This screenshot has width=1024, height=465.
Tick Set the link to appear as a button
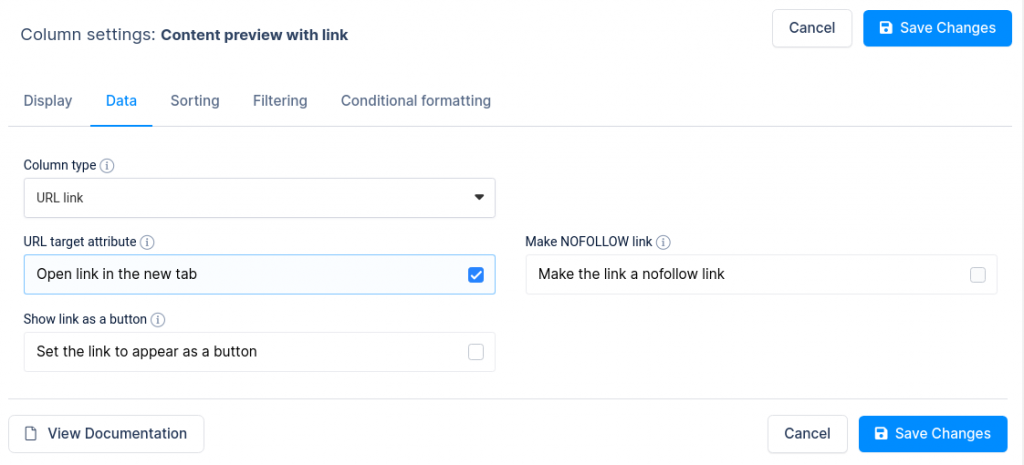click(476, 352)
